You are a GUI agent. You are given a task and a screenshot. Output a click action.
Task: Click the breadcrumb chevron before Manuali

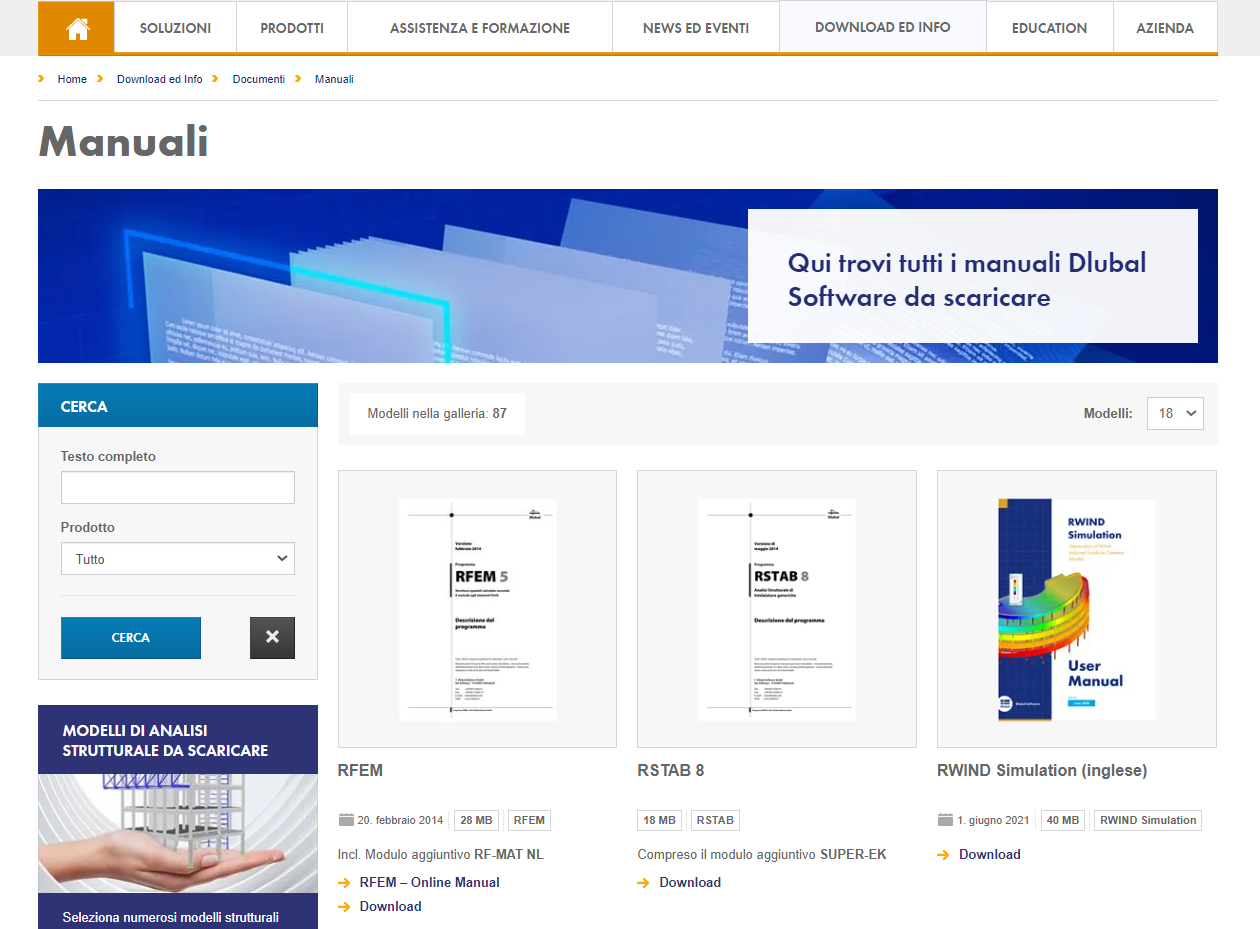(x=298, y=78)
